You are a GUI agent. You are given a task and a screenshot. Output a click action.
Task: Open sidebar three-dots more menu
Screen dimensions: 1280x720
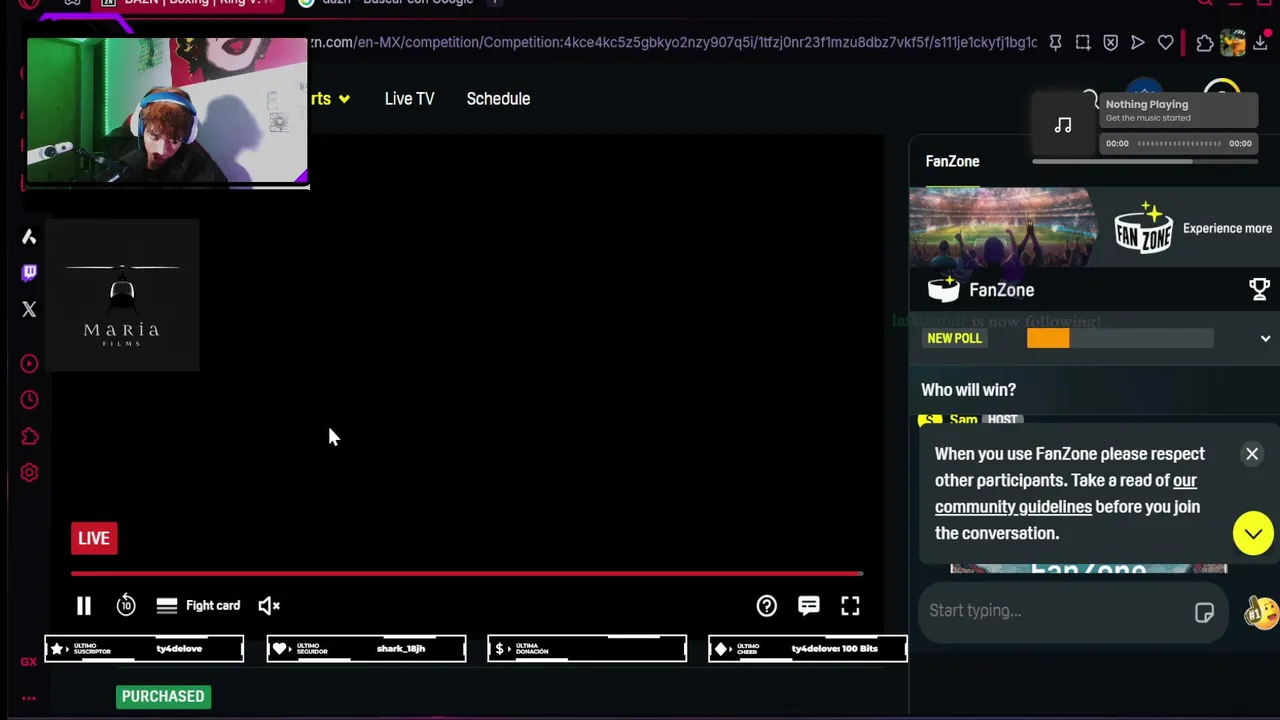pos(29,699)
